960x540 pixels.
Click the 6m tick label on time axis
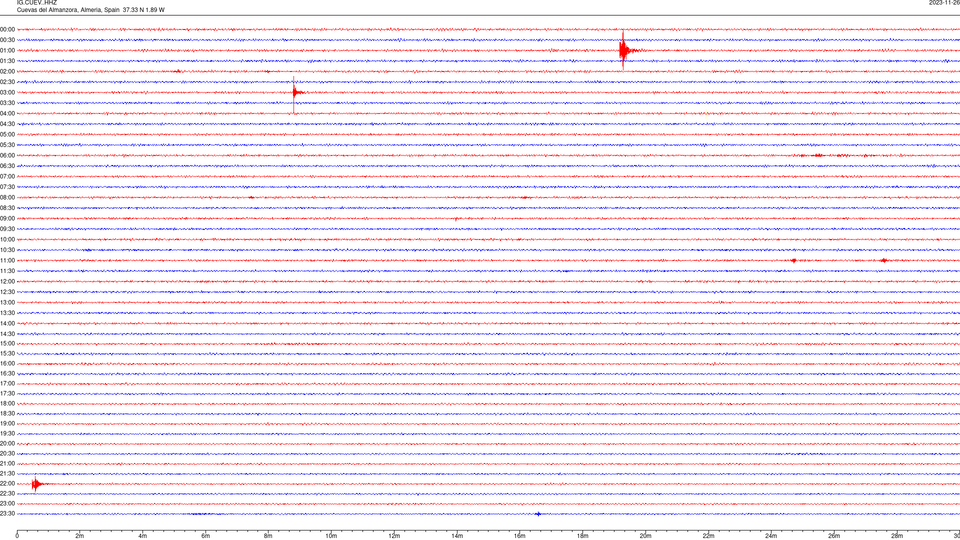tap(206, 536)
